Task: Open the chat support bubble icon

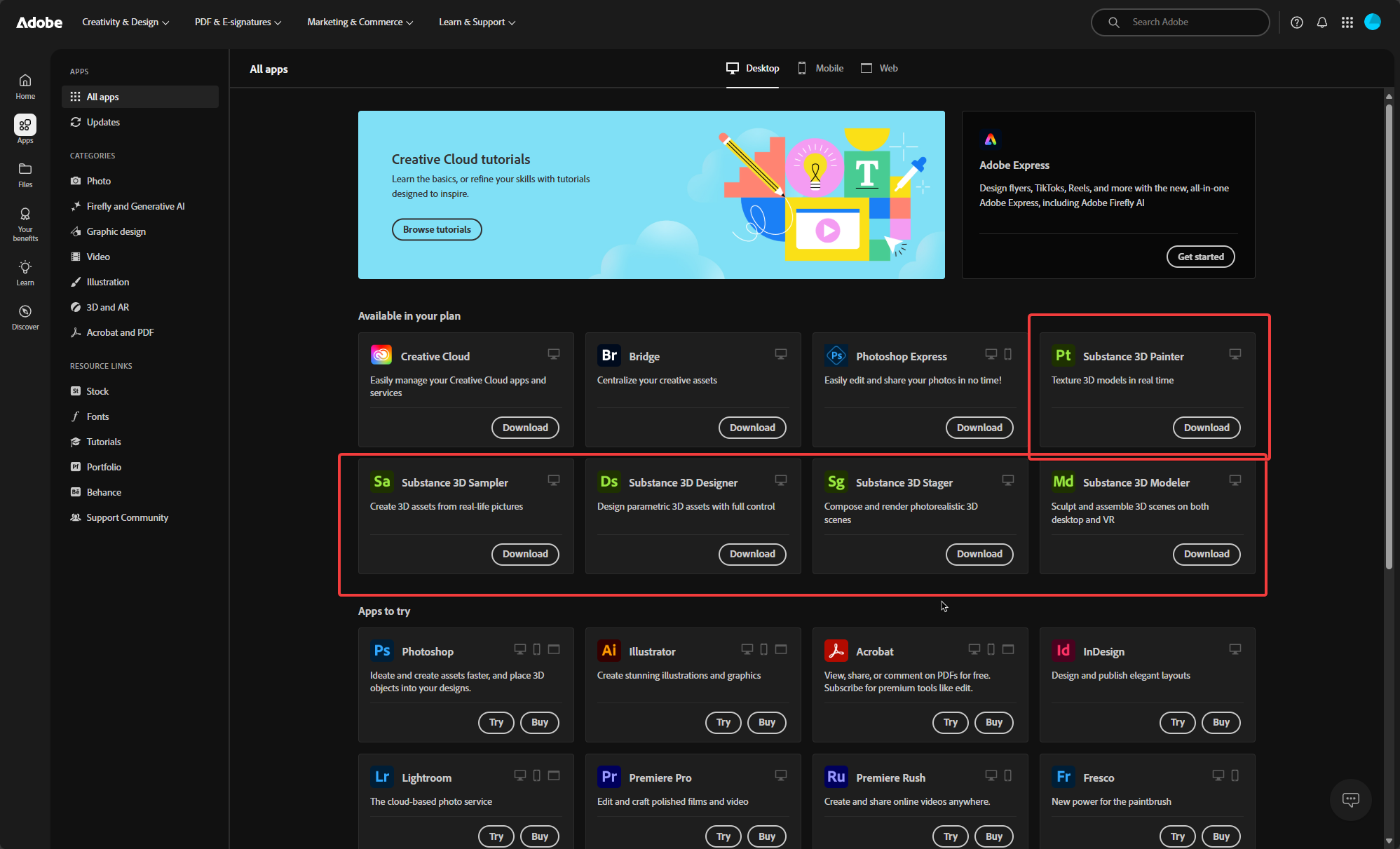Action: (x=1350, y=799)
